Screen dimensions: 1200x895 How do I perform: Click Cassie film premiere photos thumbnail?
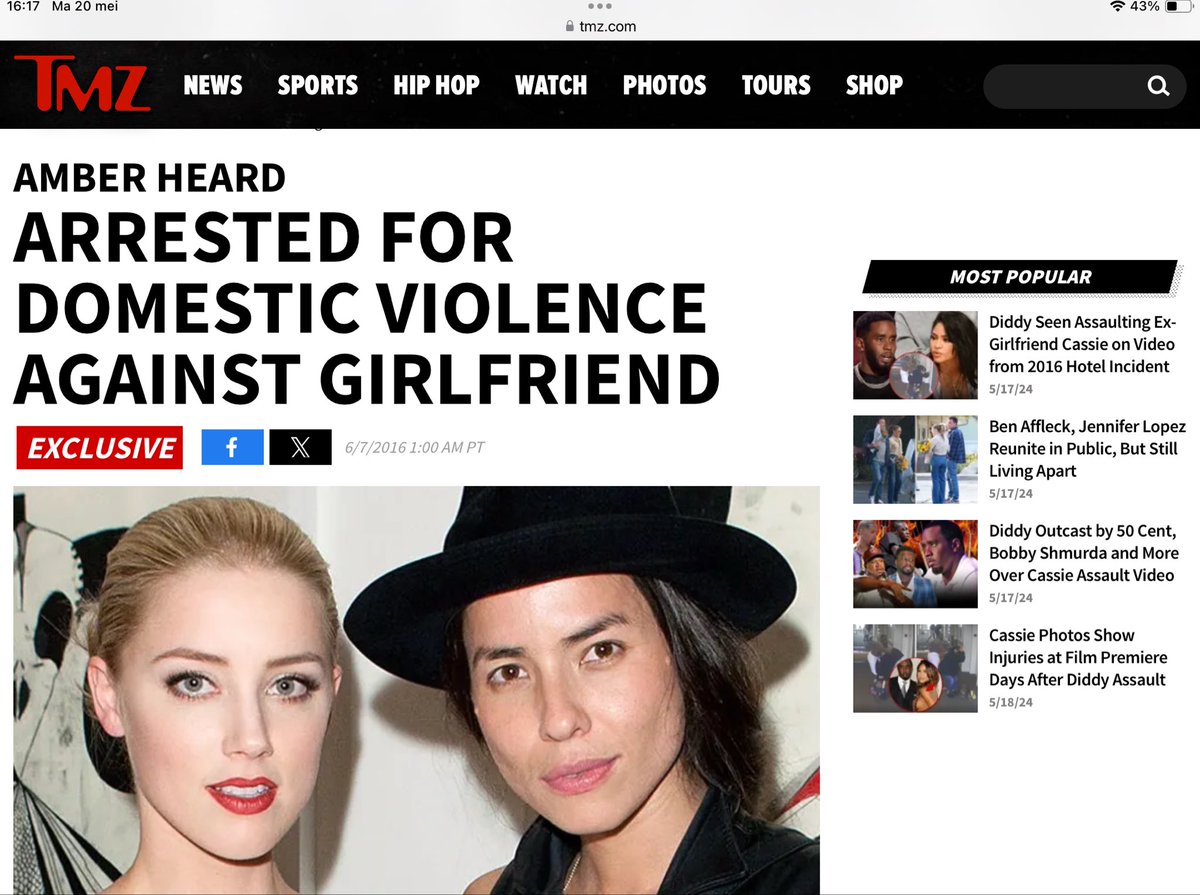tap(915, 668)
